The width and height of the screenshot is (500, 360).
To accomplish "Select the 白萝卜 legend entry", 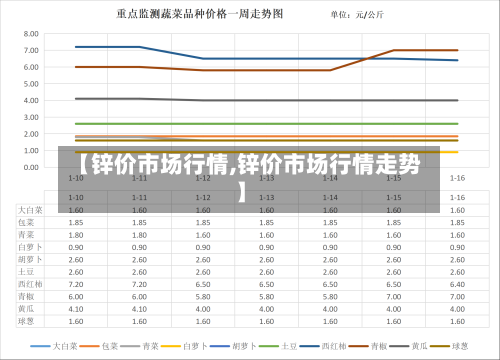I will (x=184, y=346).
